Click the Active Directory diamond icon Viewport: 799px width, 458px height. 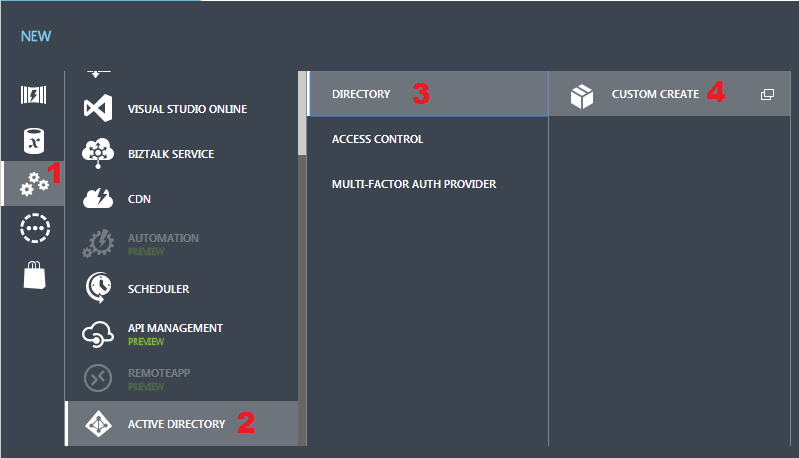pyautogui.click(x=98, y=423)
